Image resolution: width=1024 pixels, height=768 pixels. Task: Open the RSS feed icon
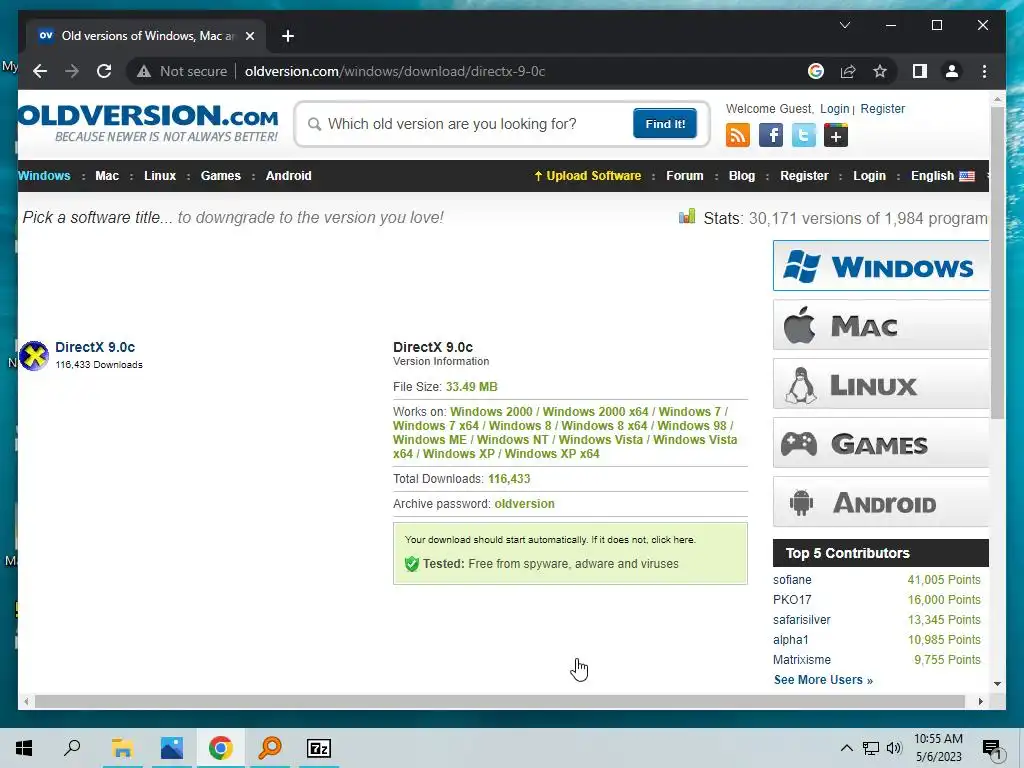click(x=737, y=136)
